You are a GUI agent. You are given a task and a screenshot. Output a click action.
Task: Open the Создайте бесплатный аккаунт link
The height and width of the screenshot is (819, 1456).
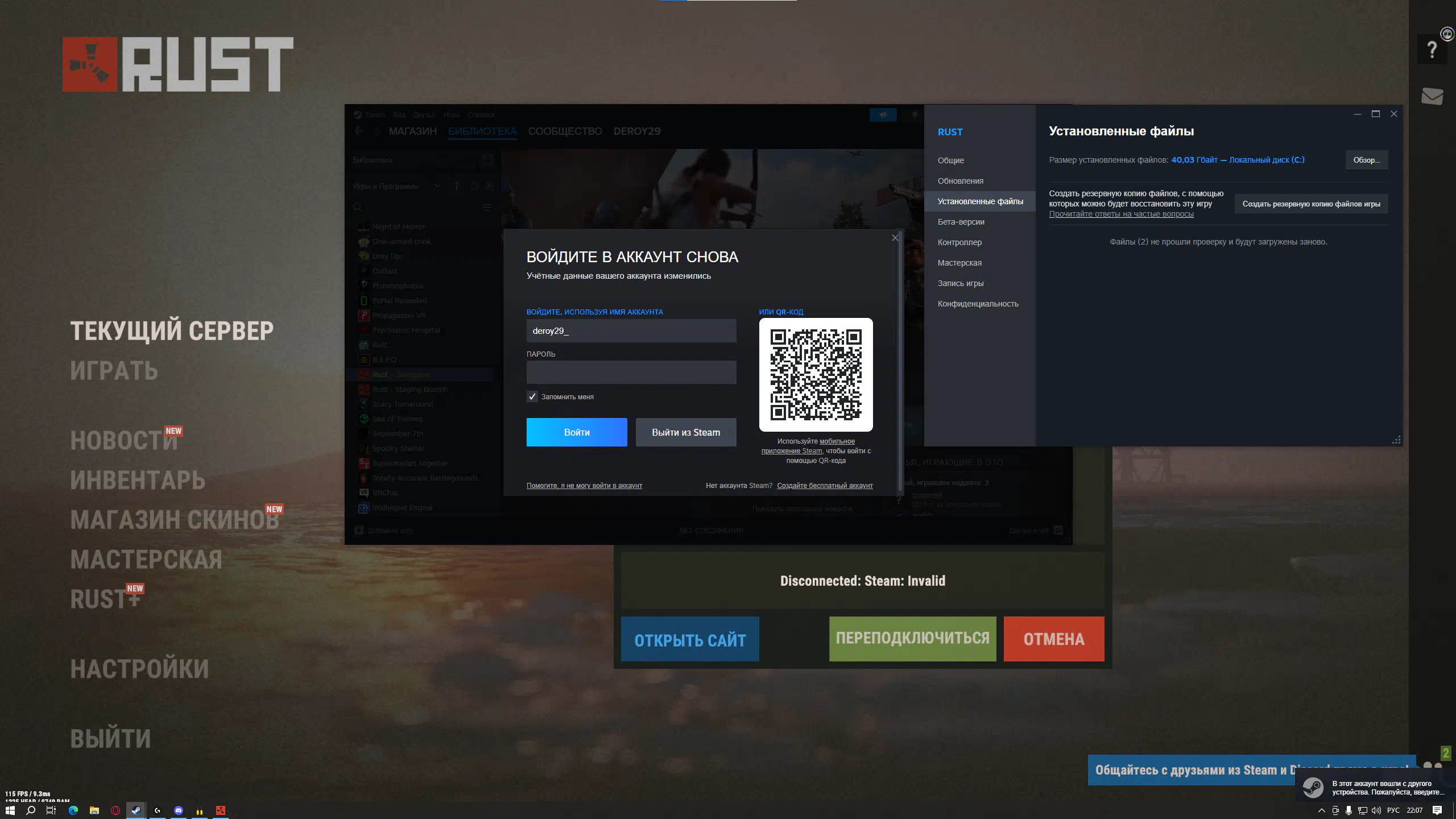tap(825, 486)
